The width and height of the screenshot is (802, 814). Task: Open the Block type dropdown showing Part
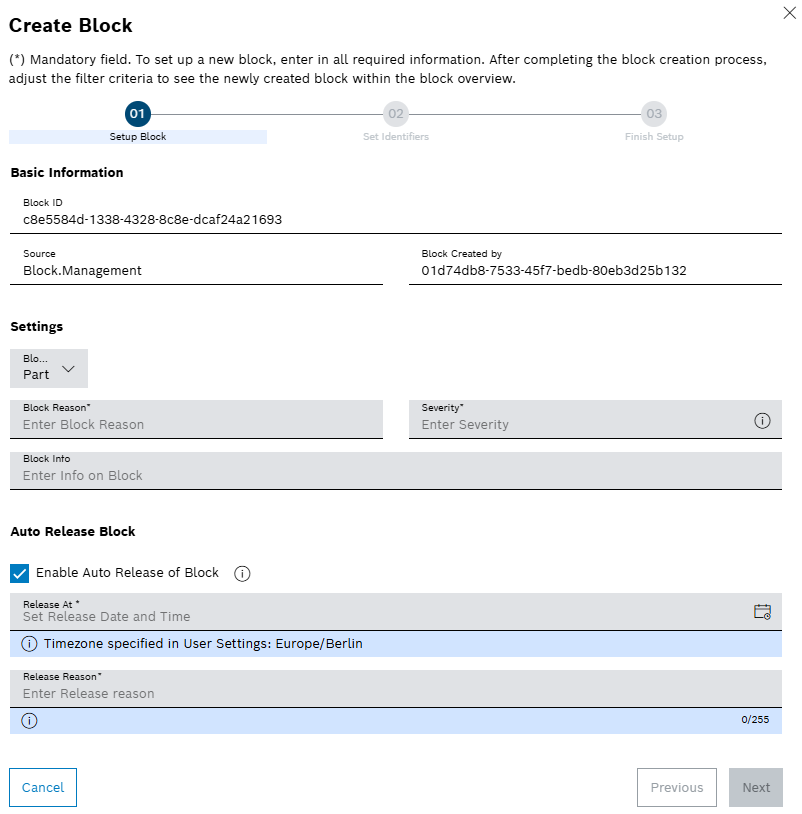click(48, 368)
